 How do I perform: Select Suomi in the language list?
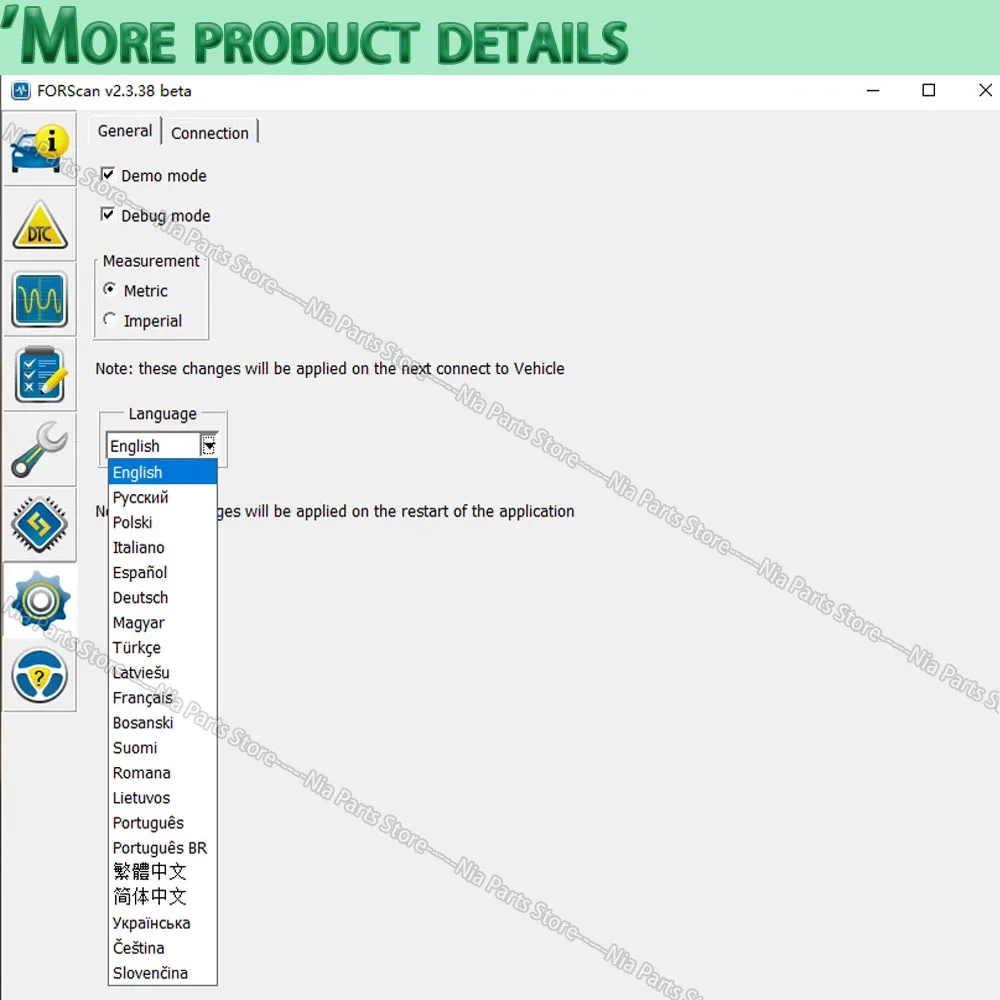point(163,747)
